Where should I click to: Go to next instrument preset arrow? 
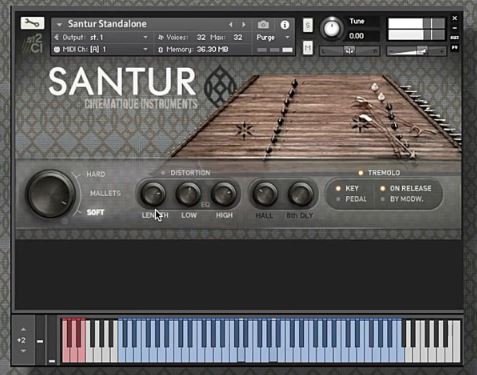pyautogui.click(x=244, y=25)
